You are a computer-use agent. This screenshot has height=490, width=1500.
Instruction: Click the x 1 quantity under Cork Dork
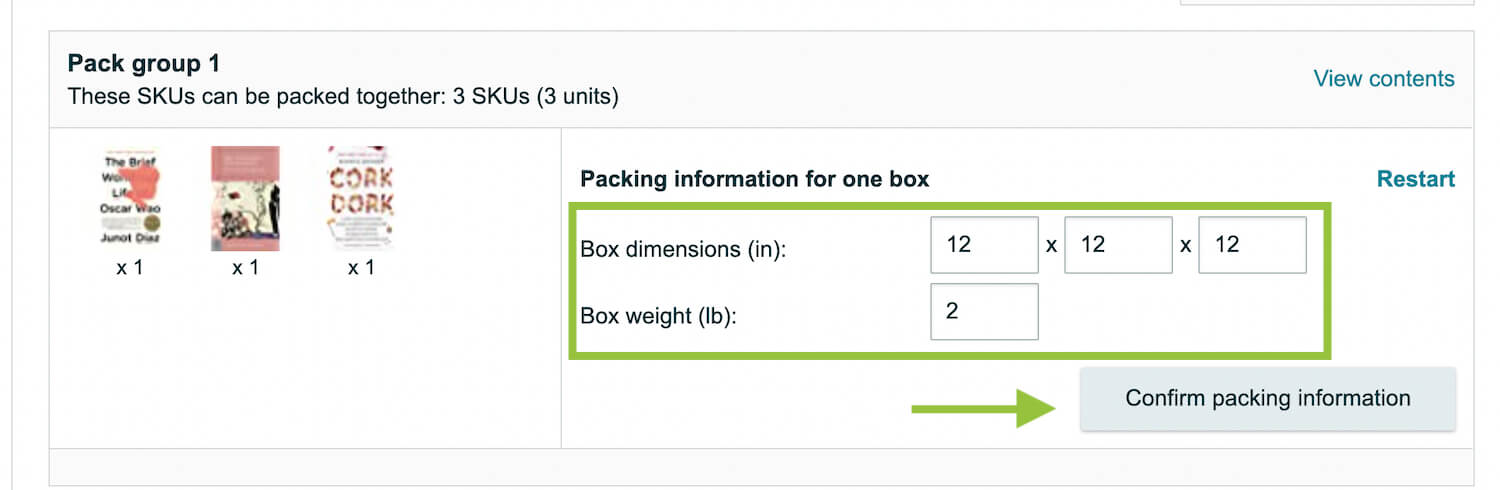360,268
